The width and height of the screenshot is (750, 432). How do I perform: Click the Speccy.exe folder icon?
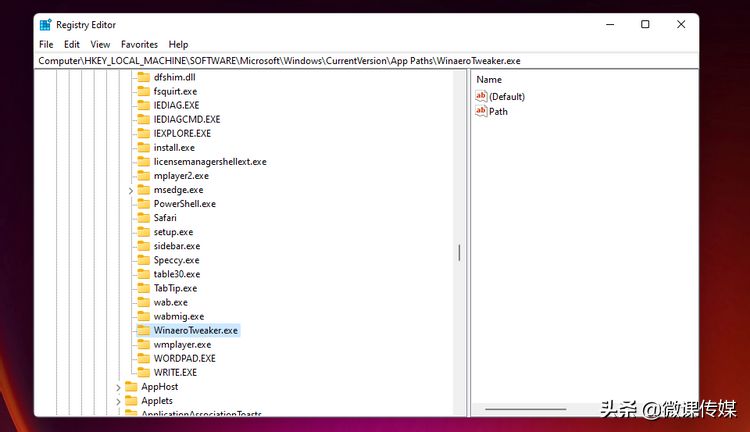point(143,260)
